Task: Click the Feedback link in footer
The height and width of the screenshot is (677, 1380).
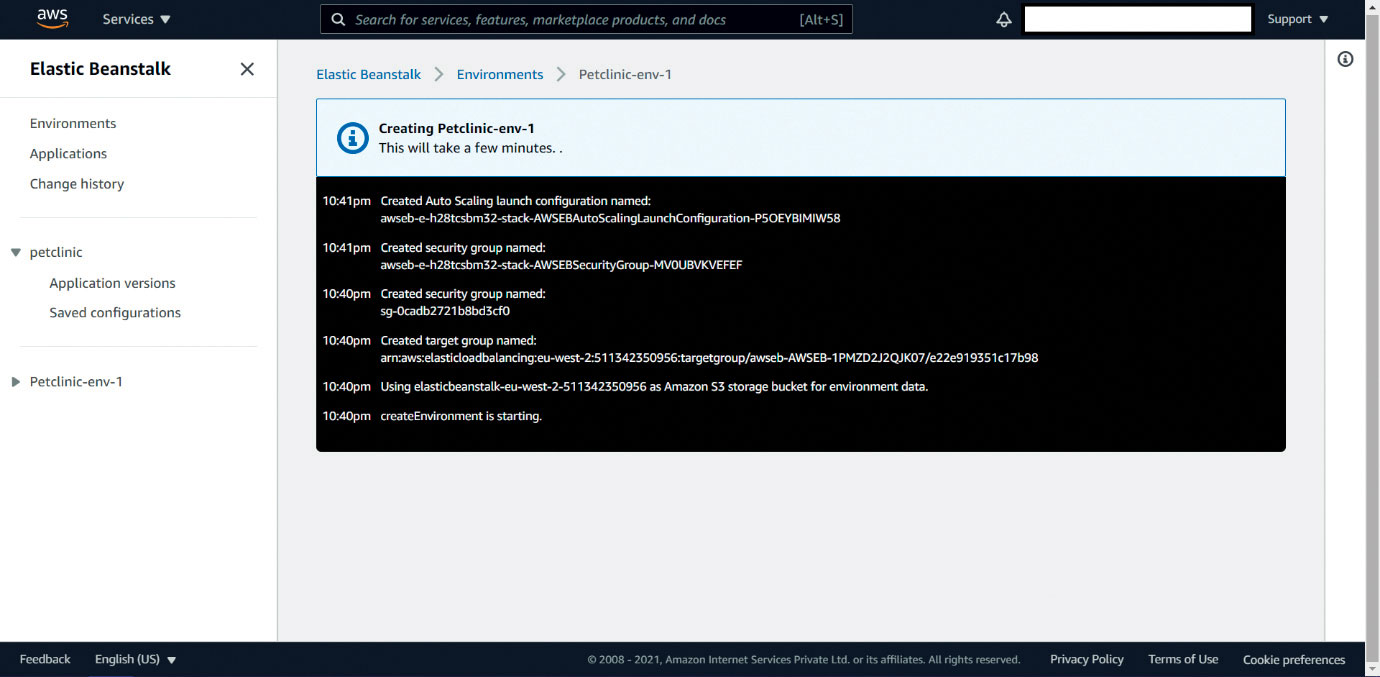Action: click(45, 659)
